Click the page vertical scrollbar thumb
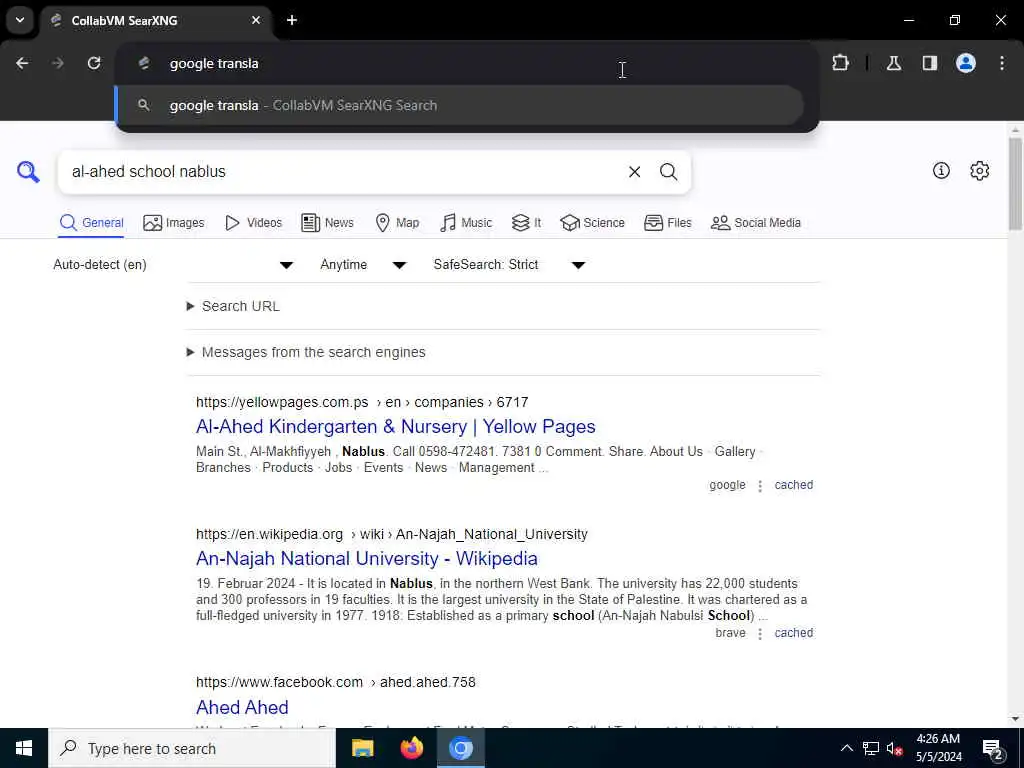Image resolution: width=1024 pixels, height=768 pixels. point(1015,184)
